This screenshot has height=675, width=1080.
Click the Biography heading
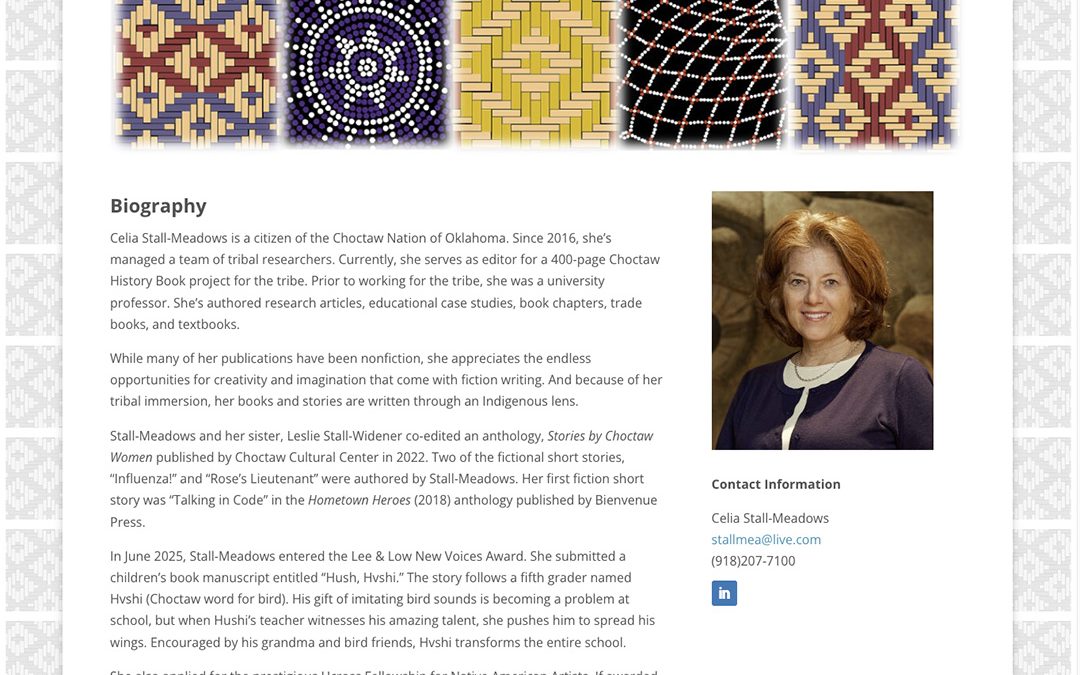pos(158,206)
